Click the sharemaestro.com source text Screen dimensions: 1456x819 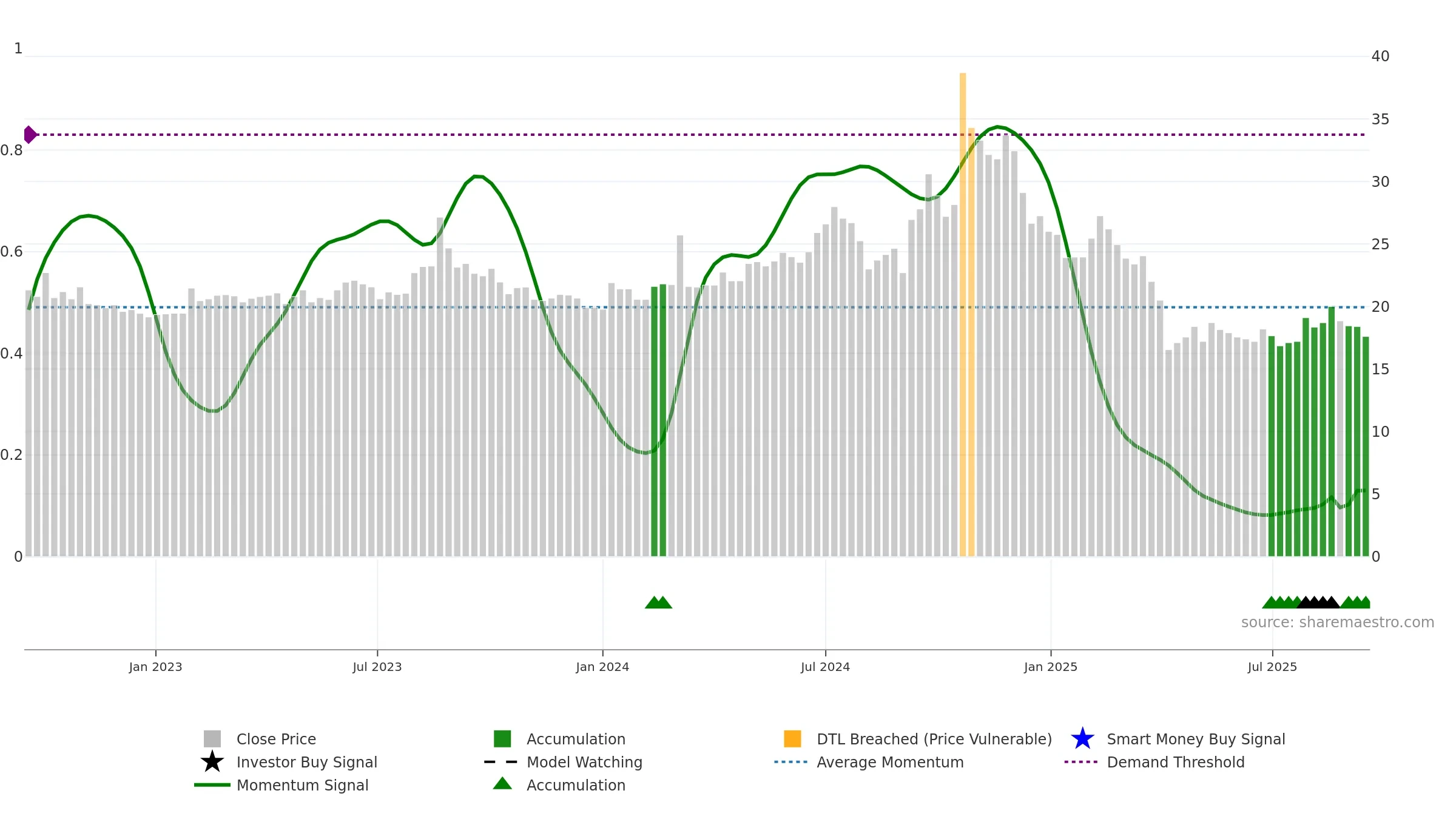pyautogui.click(x=1338, y=622)
